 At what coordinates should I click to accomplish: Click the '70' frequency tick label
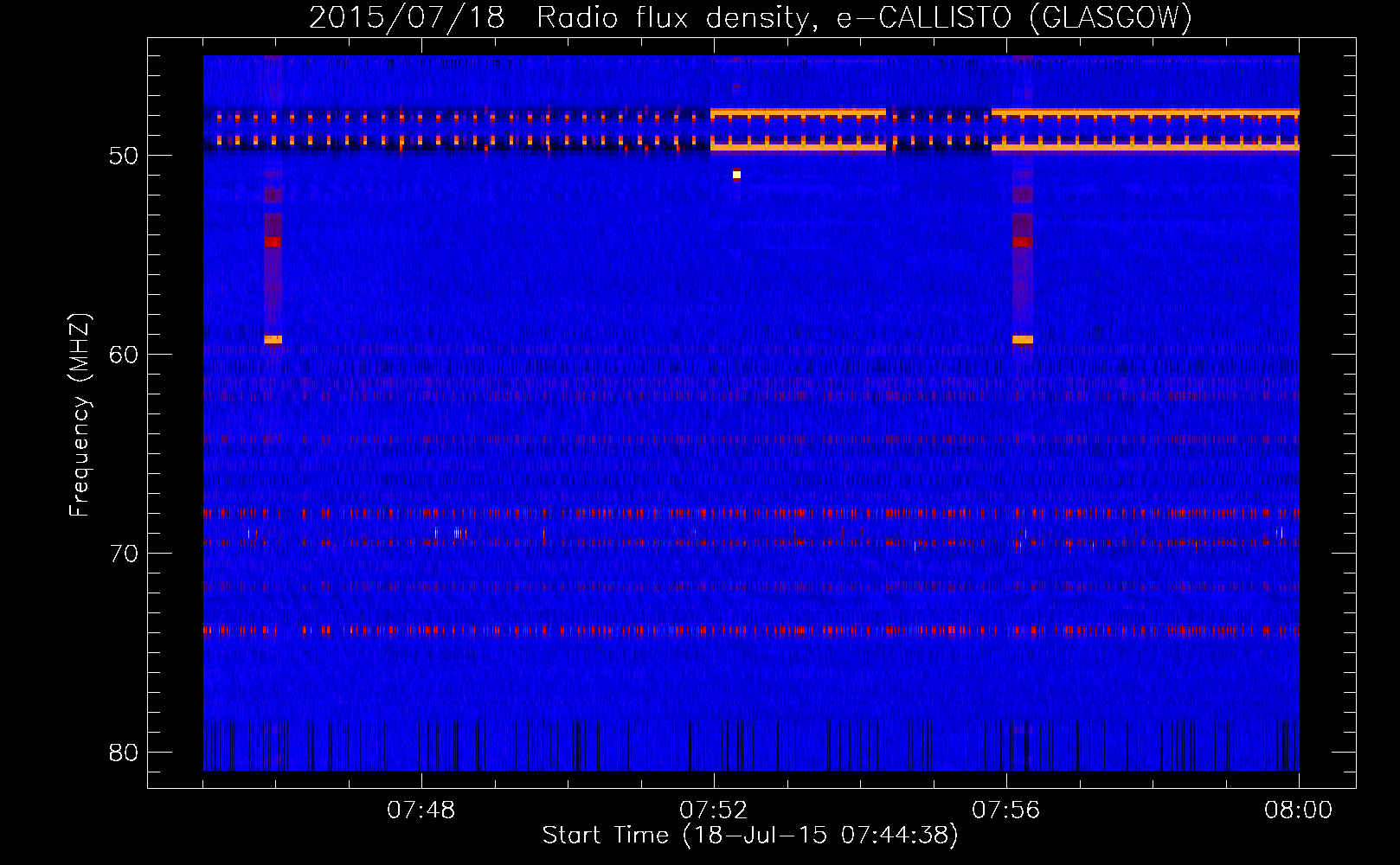point(124,554)
